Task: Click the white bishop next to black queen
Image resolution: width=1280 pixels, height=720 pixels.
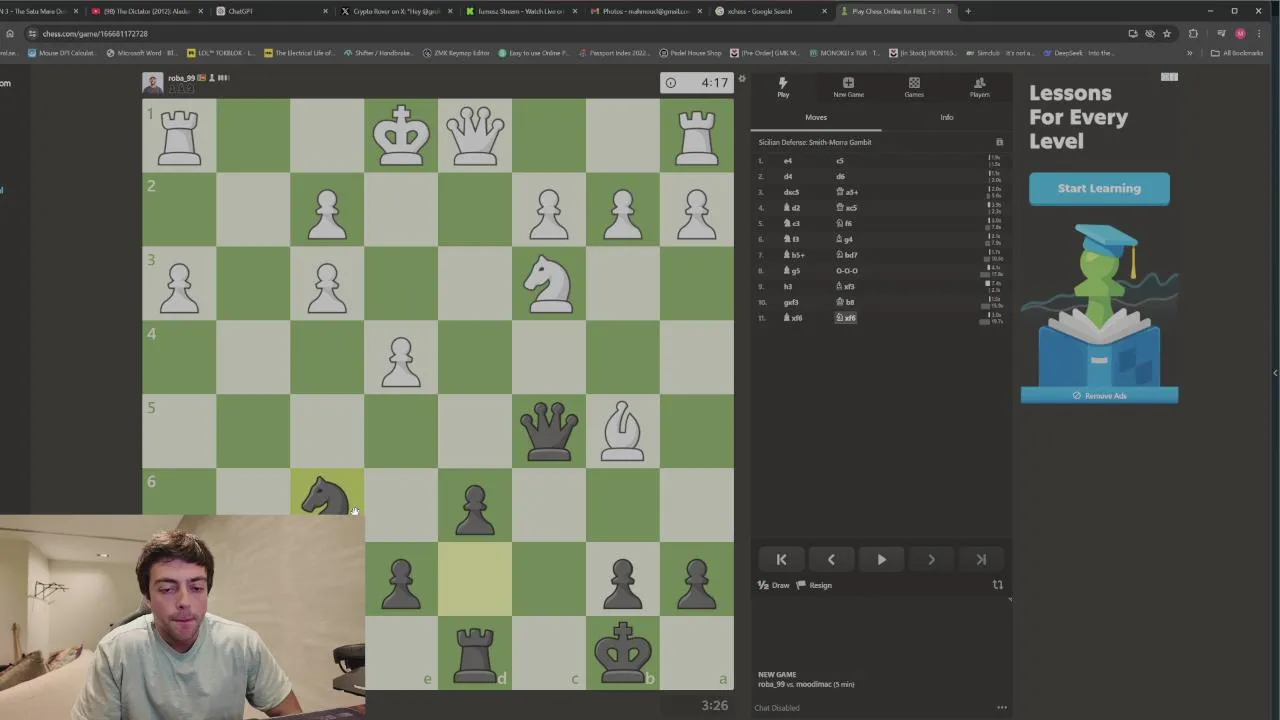Action: (623, 431)
